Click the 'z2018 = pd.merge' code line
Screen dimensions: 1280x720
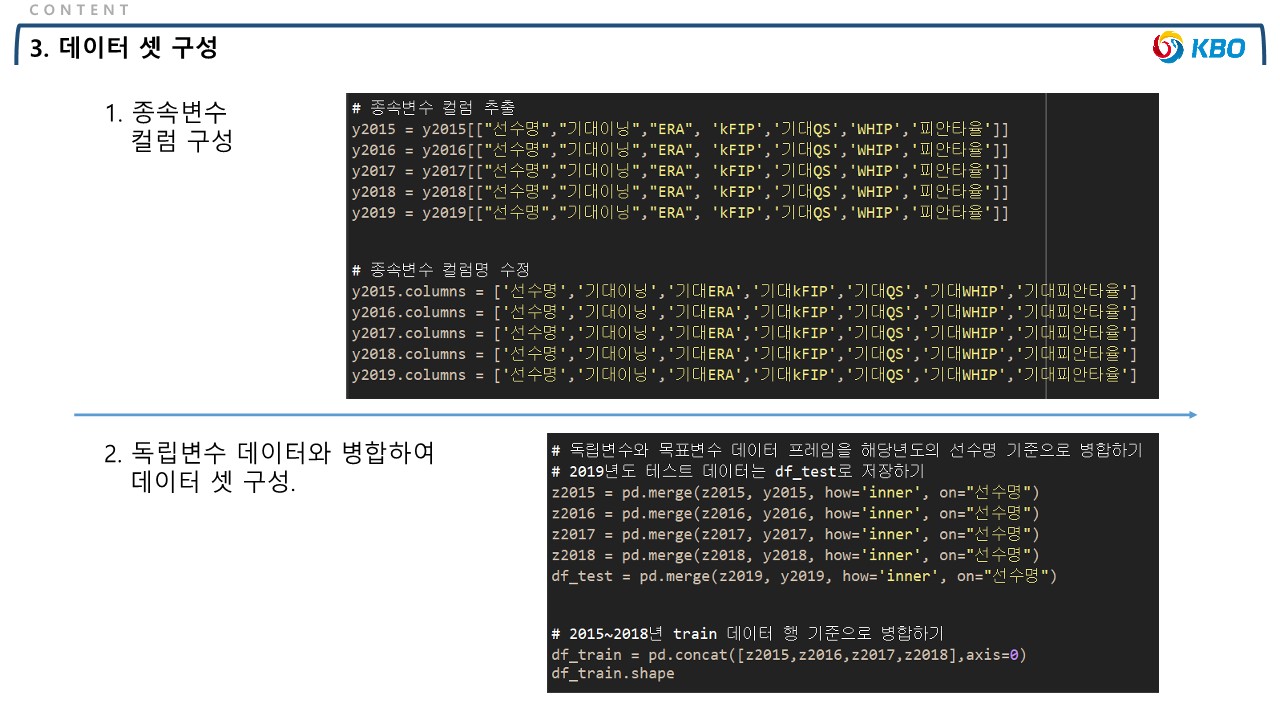click(x=795, y=555)
